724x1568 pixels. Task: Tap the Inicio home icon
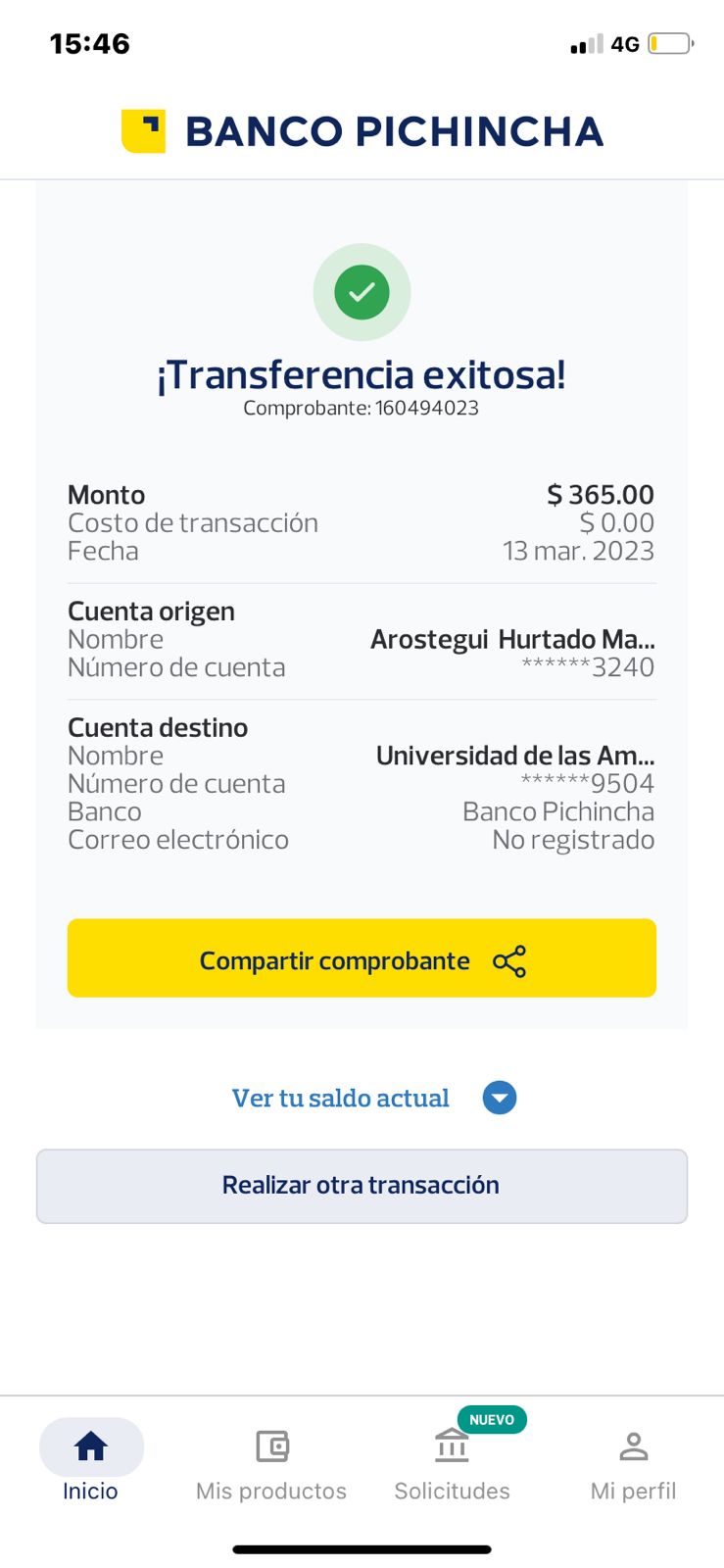(x=91, y=1445)
